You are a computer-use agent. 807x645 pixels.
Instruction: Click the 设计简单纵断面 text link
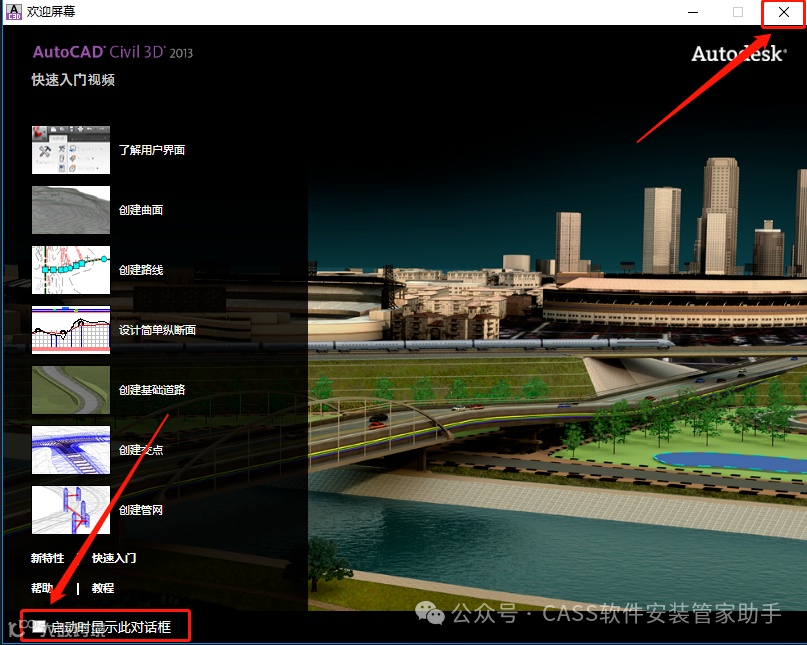coord(157,330)
